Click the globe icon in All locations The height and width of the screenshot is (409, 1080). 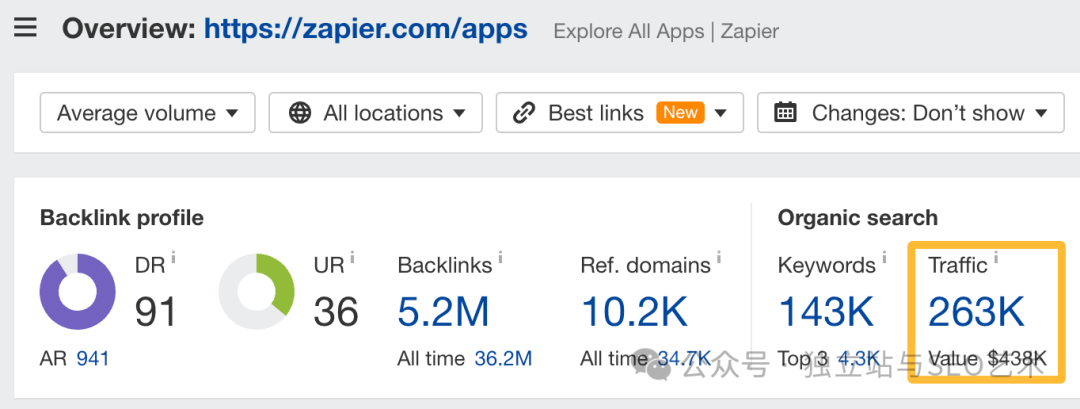[300, 113]
